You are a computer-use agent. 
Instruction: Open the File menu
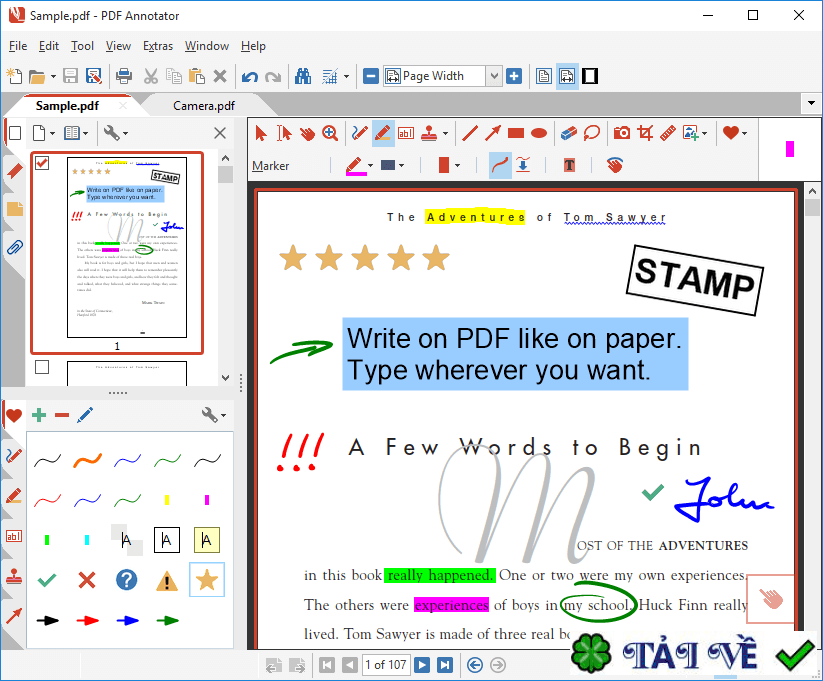coord(18,46)
